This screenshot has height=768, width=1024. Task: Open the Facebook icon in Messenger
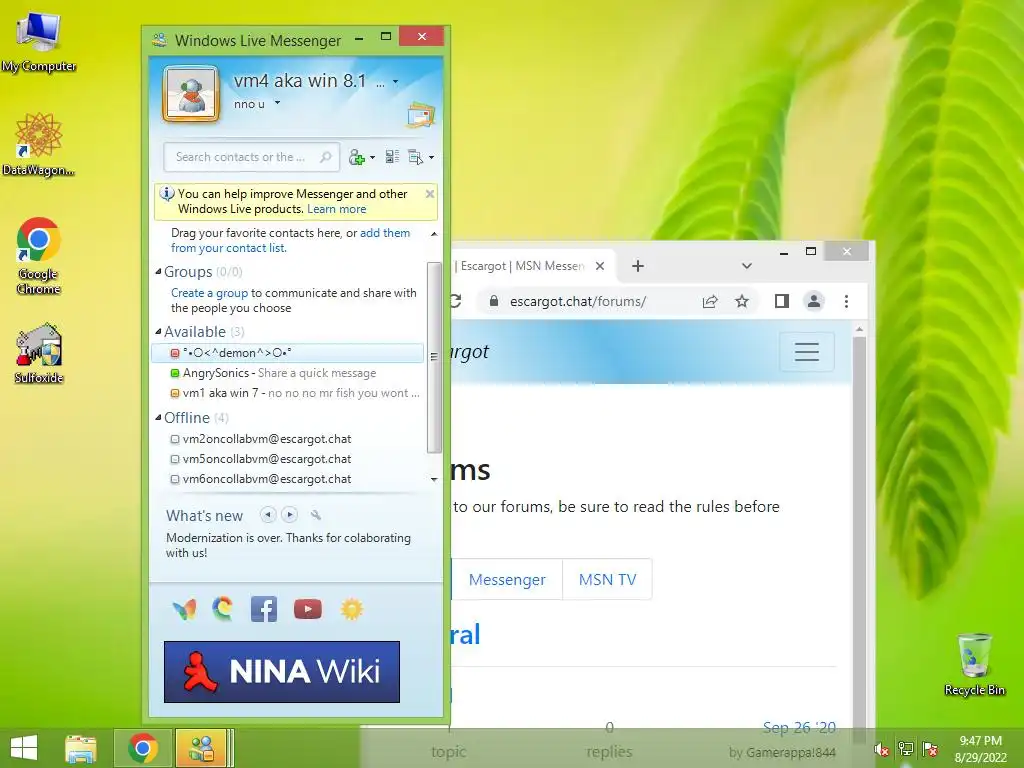[264, 609]
